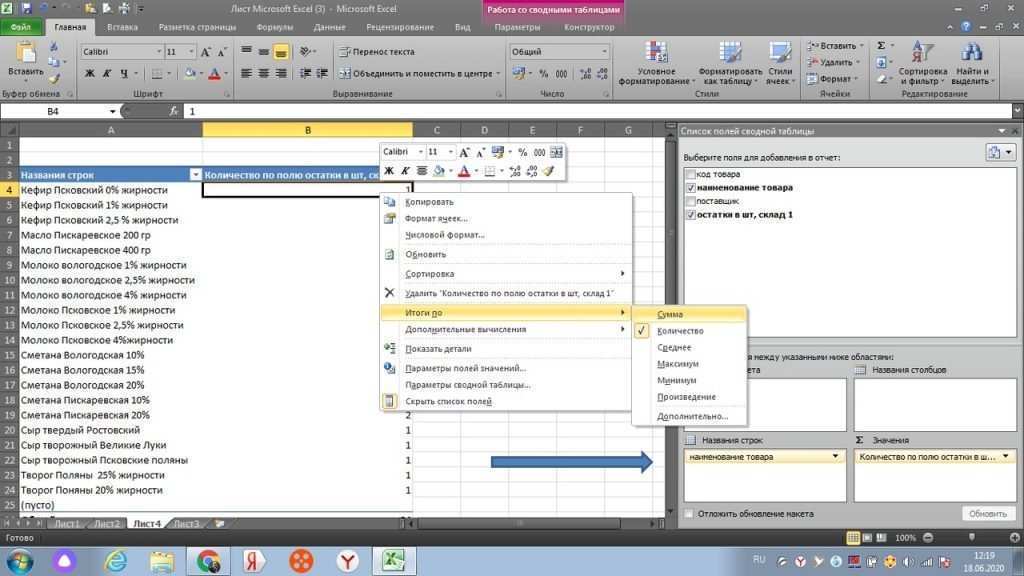Expand the 'наименование товара' row field dropdown
Image resolution: width=1024 pixels, height=576 pixels.
coord(835,457)
